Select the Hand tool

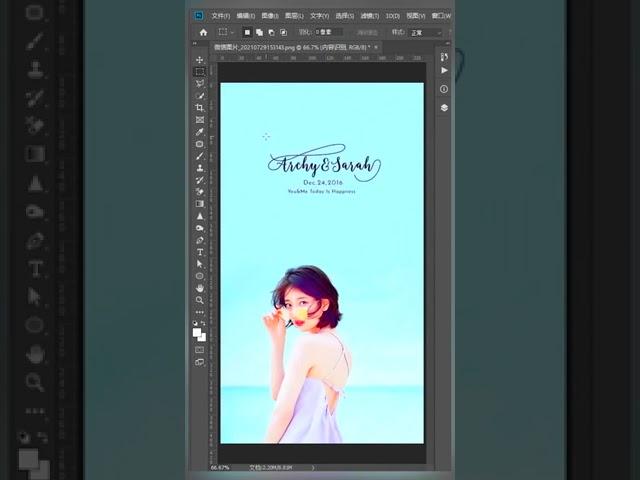(x=200, y=288)
